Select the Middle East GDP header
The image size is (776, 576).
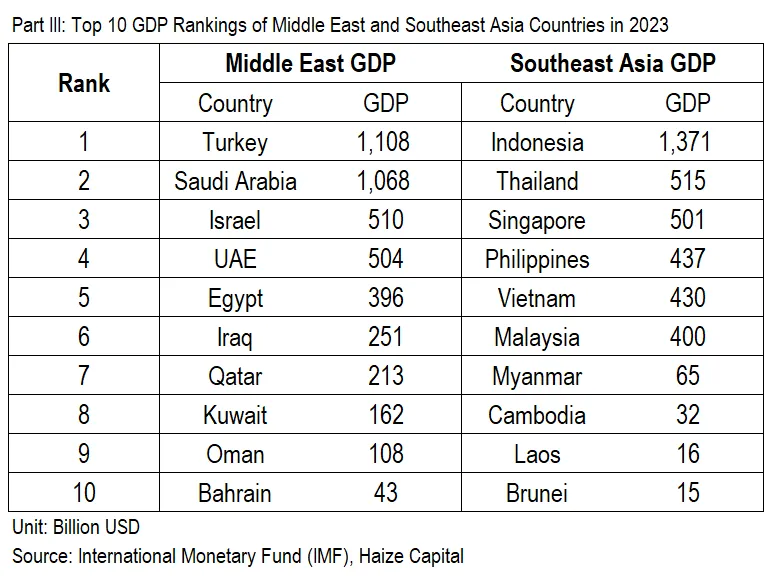point(310,64)
